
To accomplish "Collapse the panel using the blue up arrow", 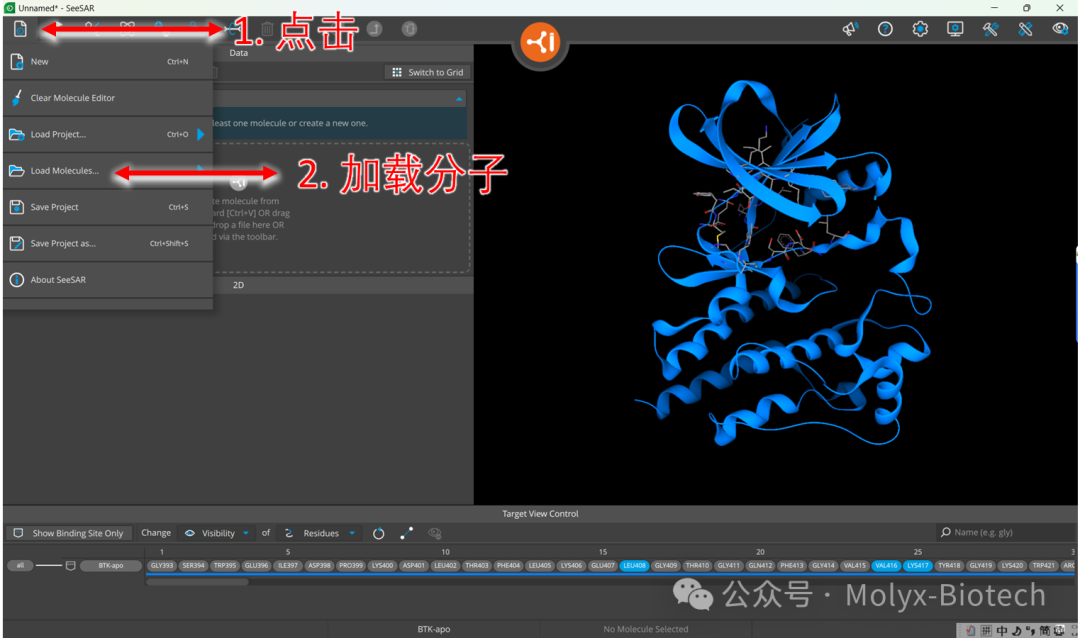I will pyautogui.click(x=459, y=99).
